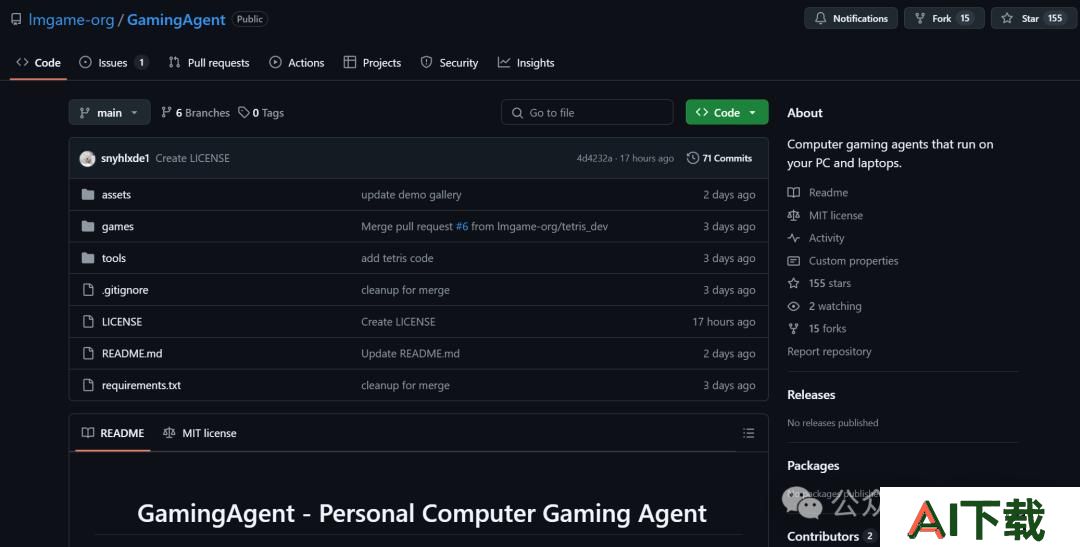Open the Projects tab

click(x=373, y=63)
